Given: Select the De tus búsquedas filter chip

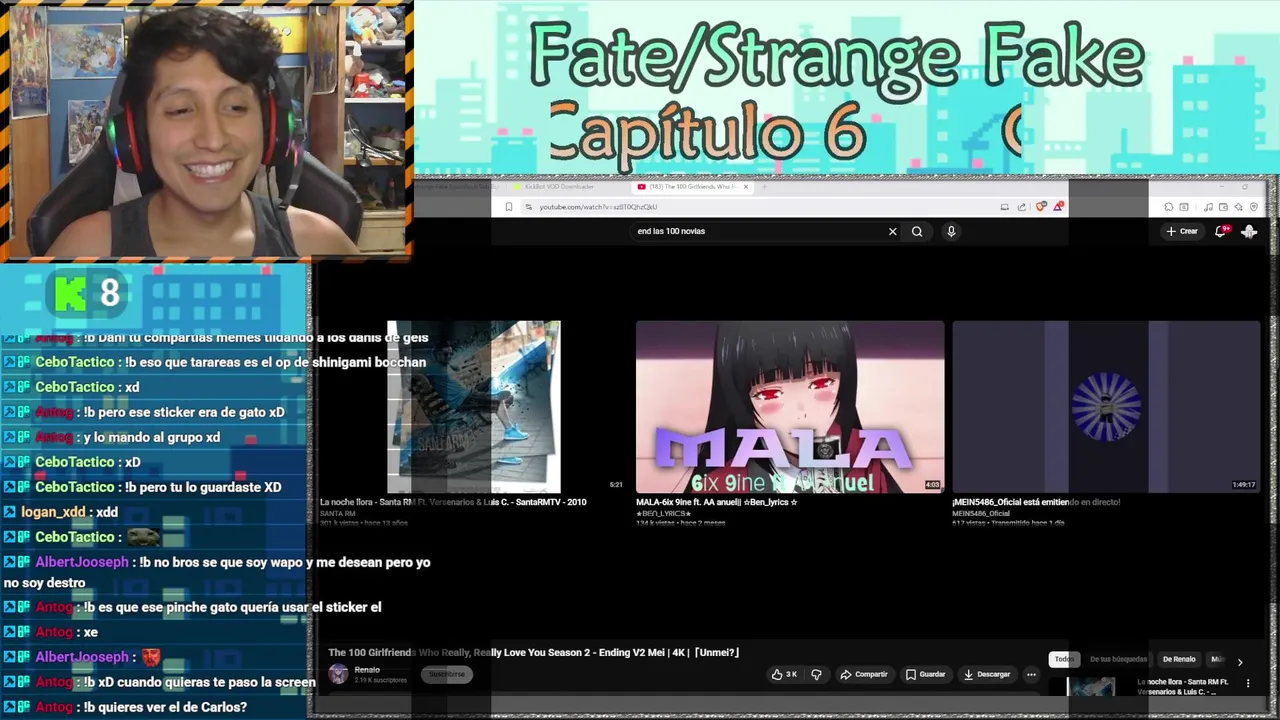Looking at the screenshot, I should click(1118, 659).
